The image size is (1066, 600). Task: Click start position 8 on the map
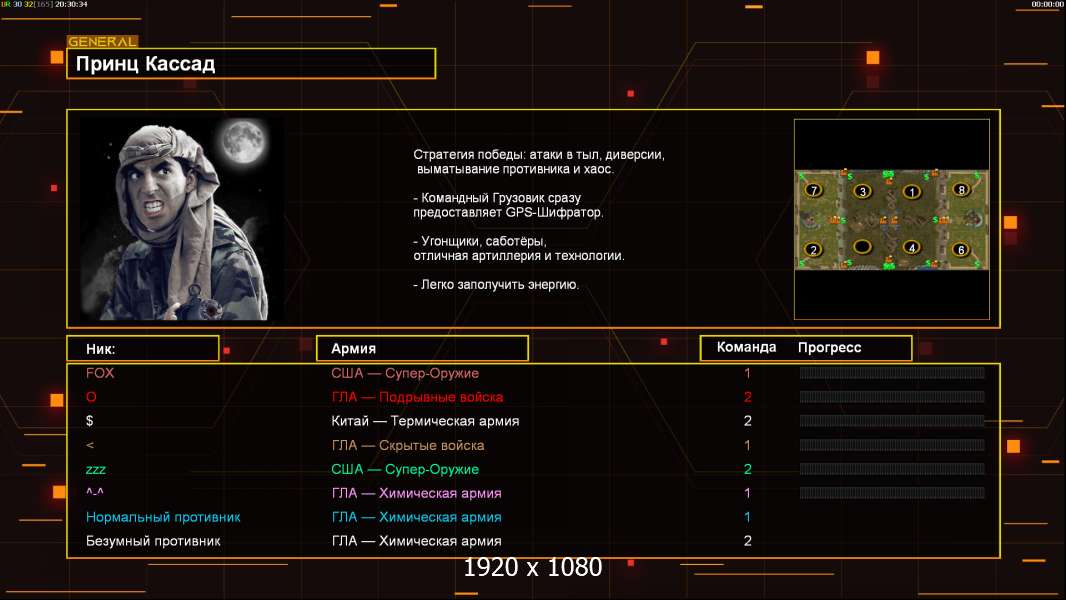coord(961,190)
